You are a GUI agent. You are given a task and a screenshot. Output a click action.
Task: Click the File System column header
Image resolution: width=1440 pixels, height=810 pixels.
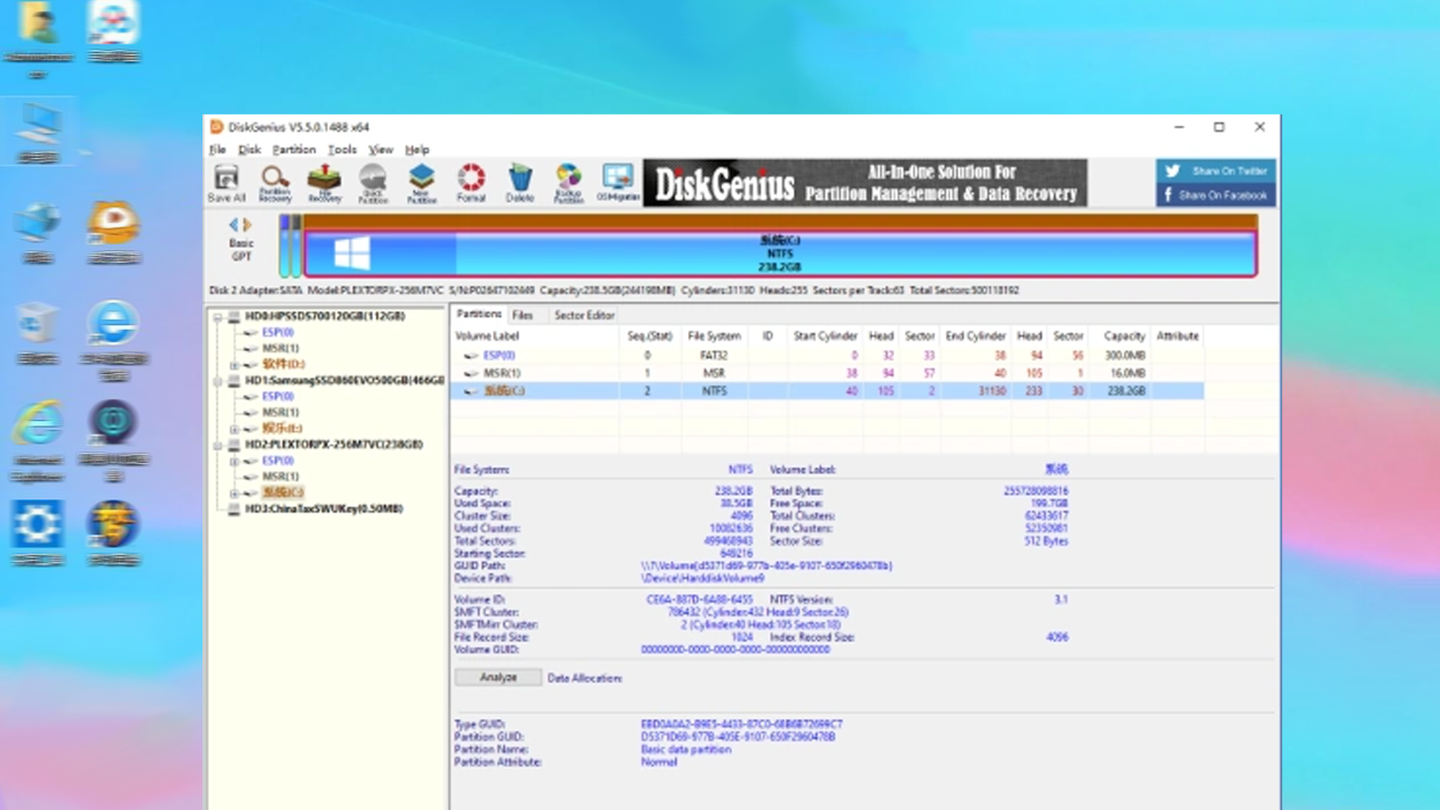click(x=715, y=336)
